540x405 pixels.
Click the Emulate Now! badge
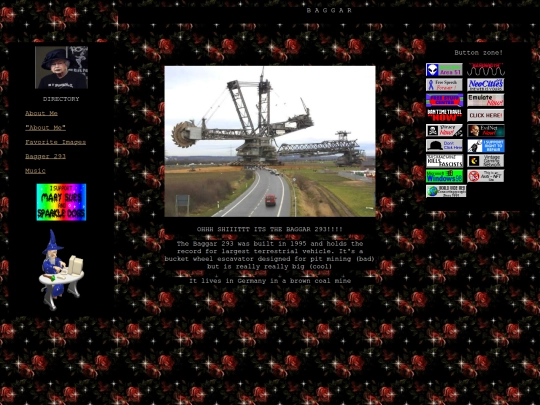pos(486,100)
